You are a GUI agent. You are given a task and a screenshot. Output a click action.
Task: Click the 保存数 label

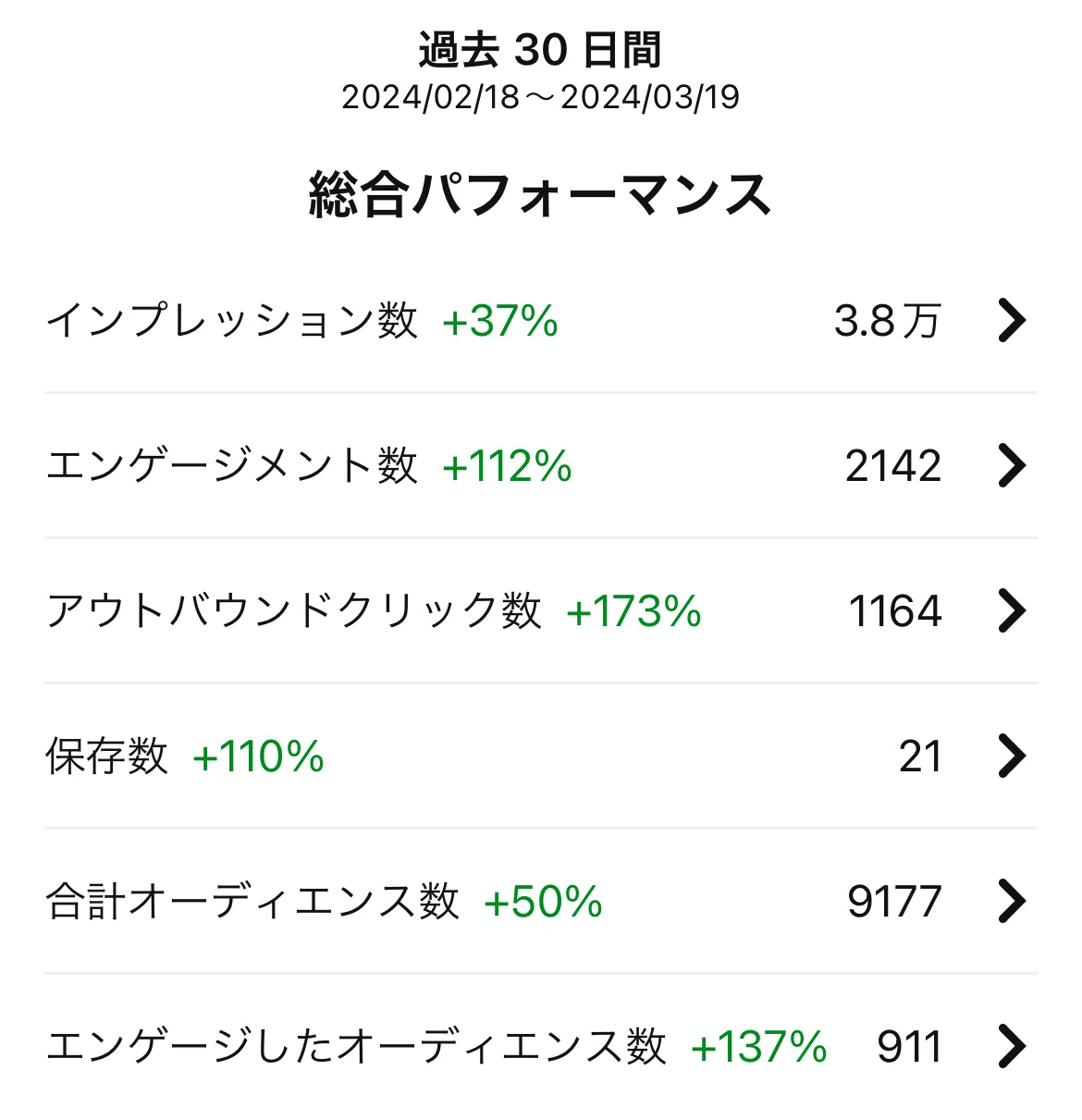(x=107, y=756)
